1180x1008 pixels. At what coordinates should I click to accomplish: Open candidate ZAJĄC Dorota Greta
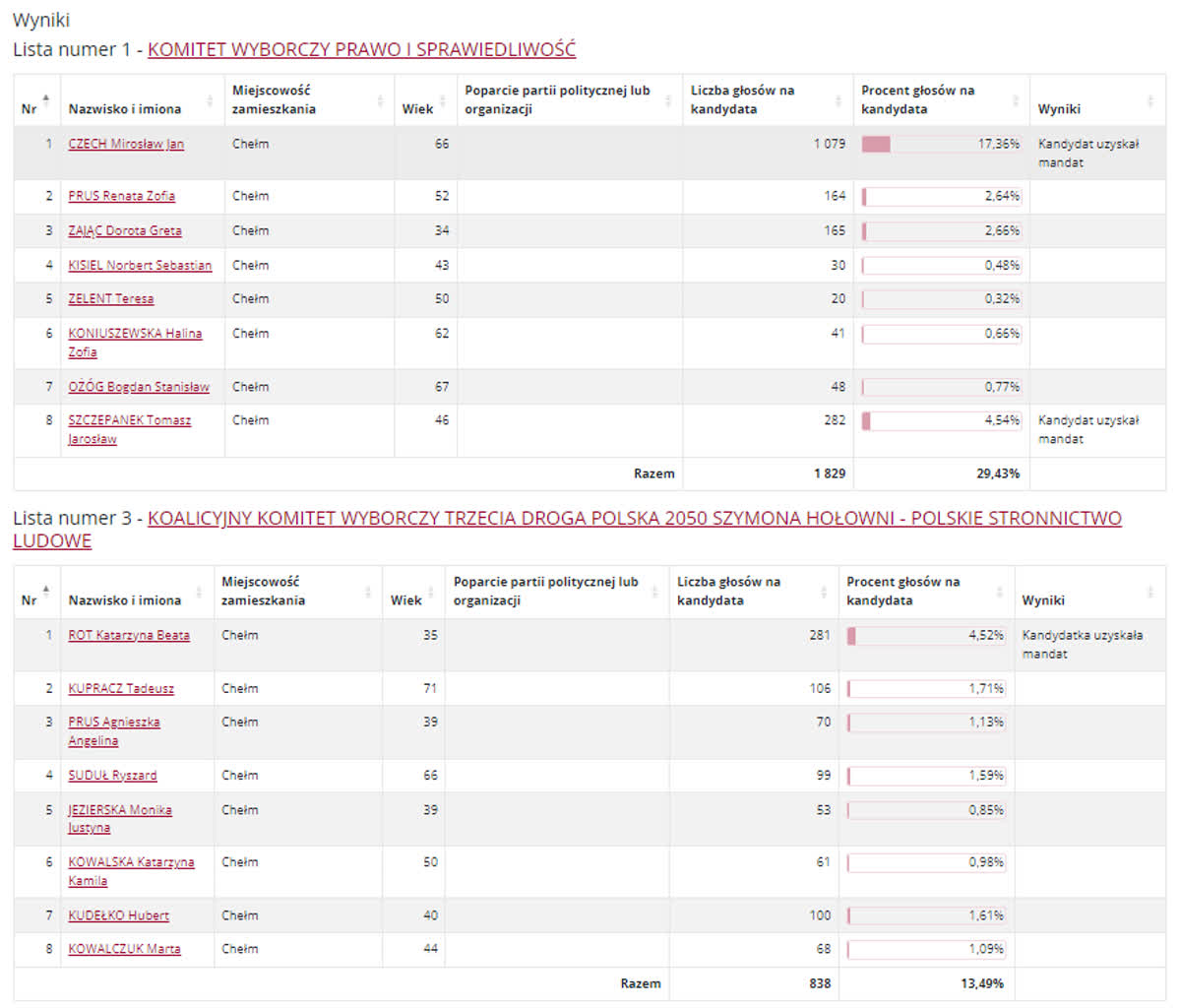125,230
